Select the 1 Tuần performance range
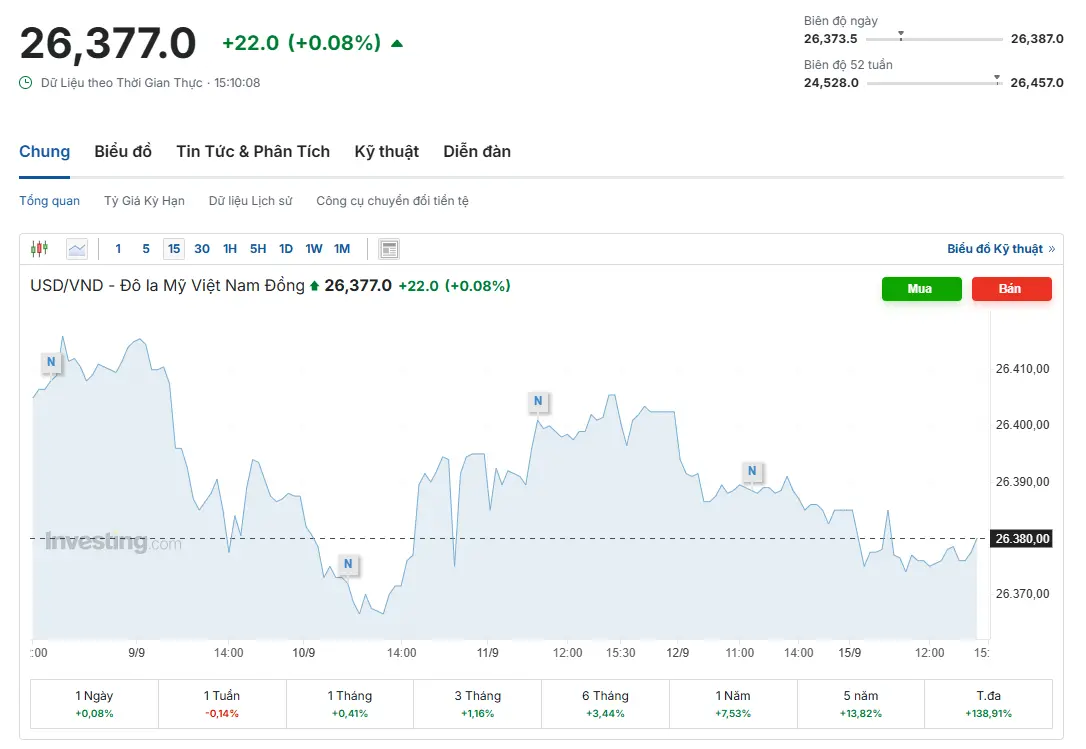The height and width of the screenshot is (749, 1086). point(222,704)
